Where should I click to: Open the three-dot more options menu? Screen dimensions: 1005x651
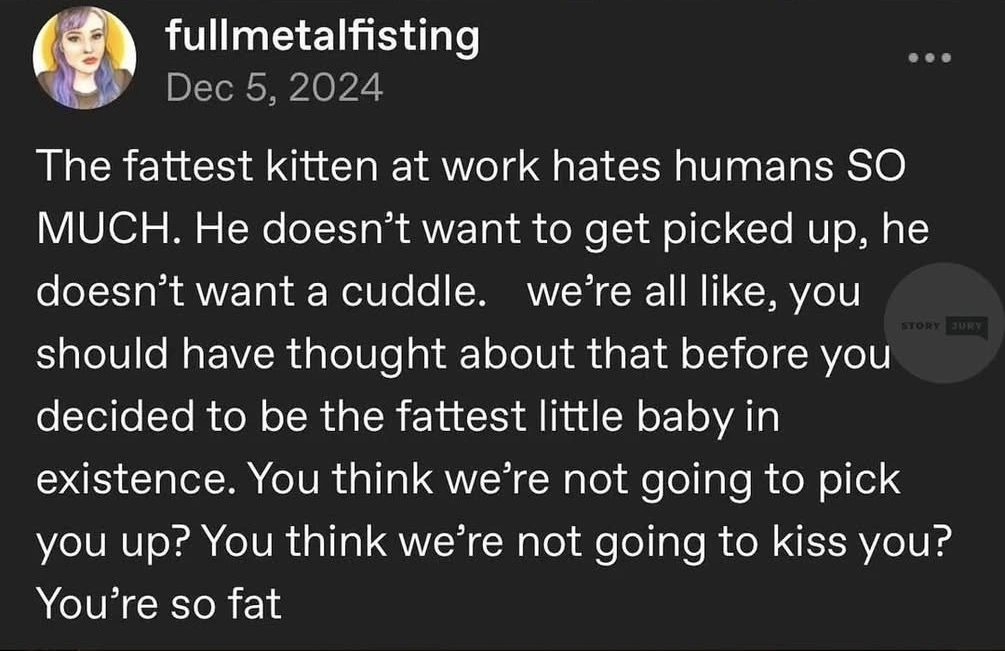point(928,59)
